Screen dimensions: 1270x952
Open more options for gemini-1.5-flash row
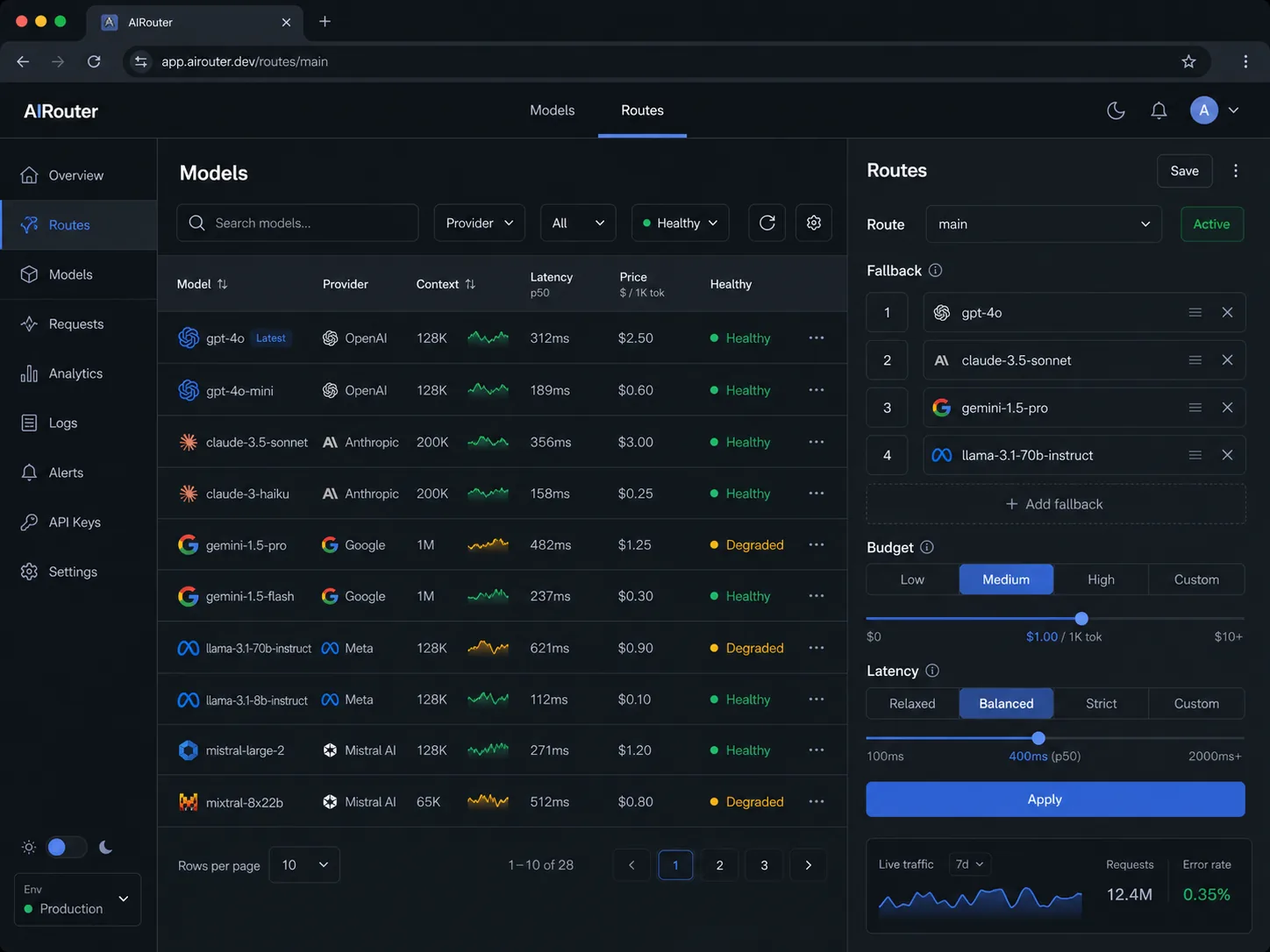[817, 596]
